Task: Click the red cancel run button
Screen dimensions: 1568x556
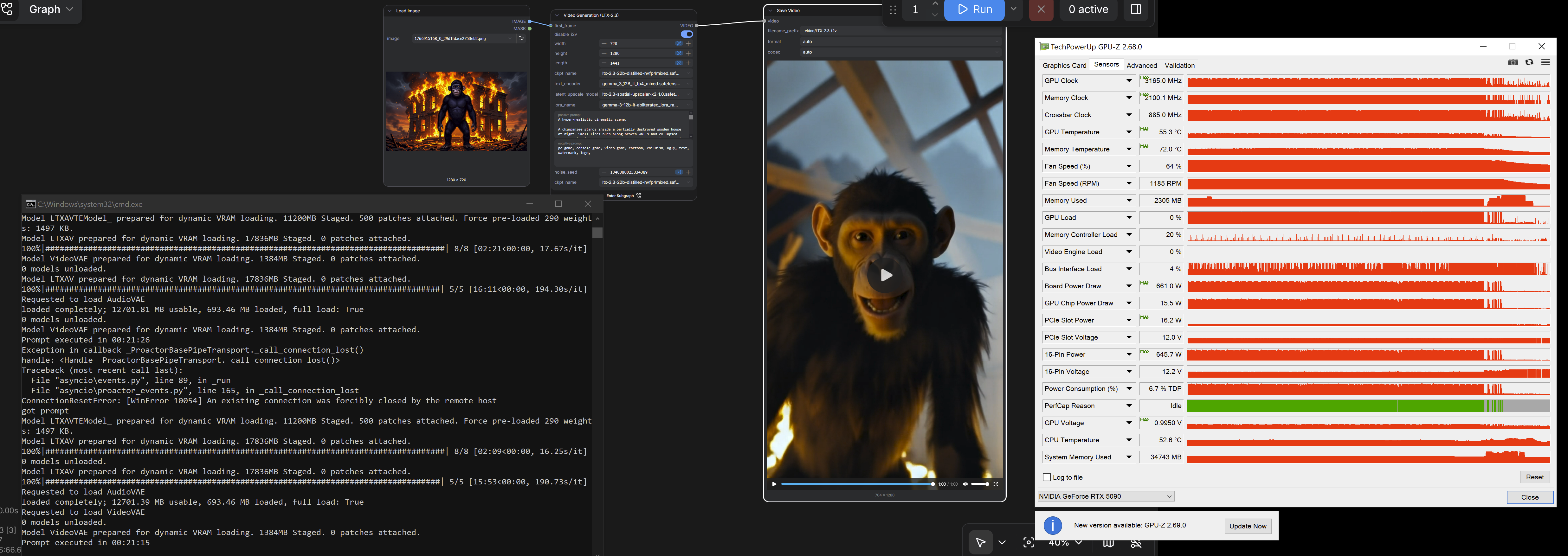Action: click(x=1041, y=10)
